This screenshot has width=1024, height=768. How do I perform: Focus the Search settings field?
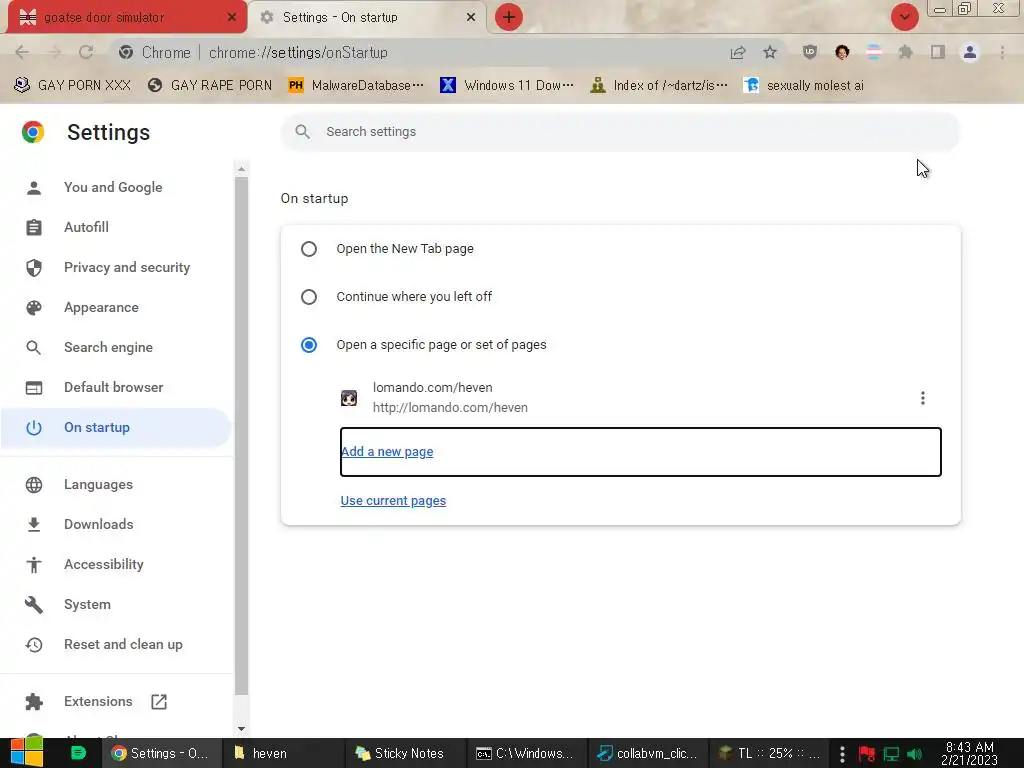(620, 132)
